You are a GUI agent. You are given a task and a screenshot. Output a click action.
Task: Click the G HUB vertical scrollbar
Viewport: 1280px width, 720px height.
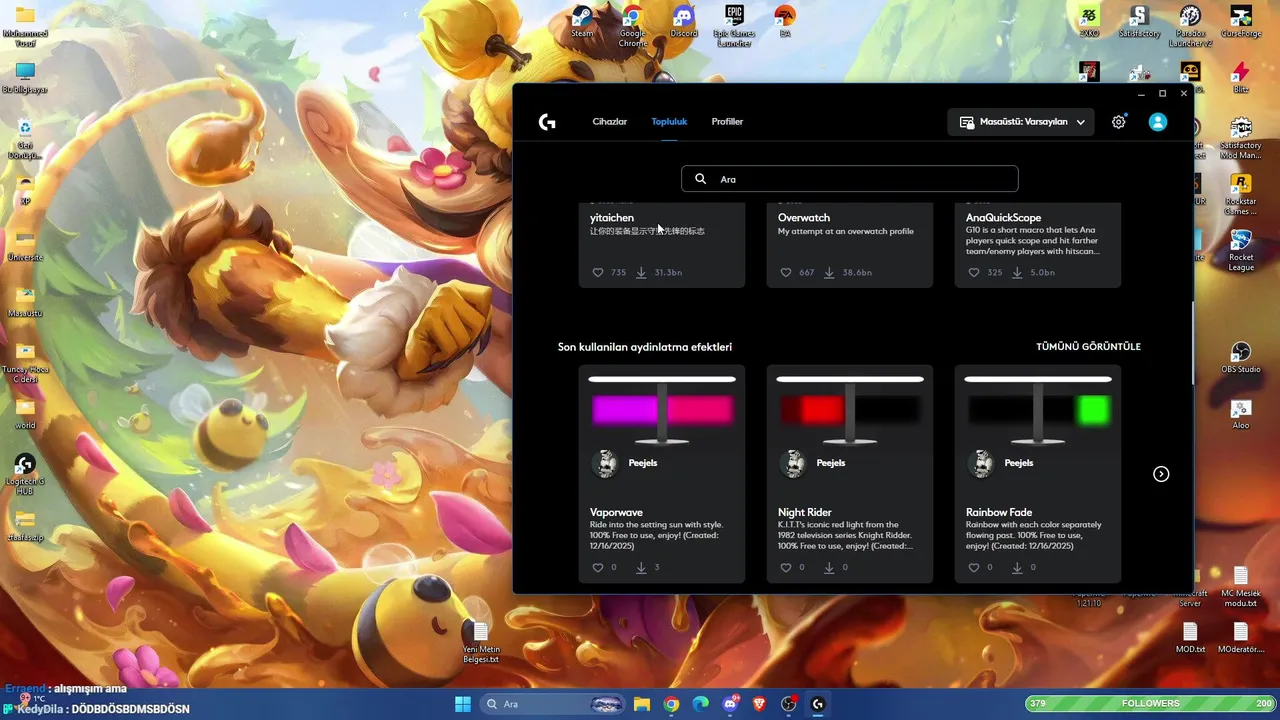pos(1192,342)
